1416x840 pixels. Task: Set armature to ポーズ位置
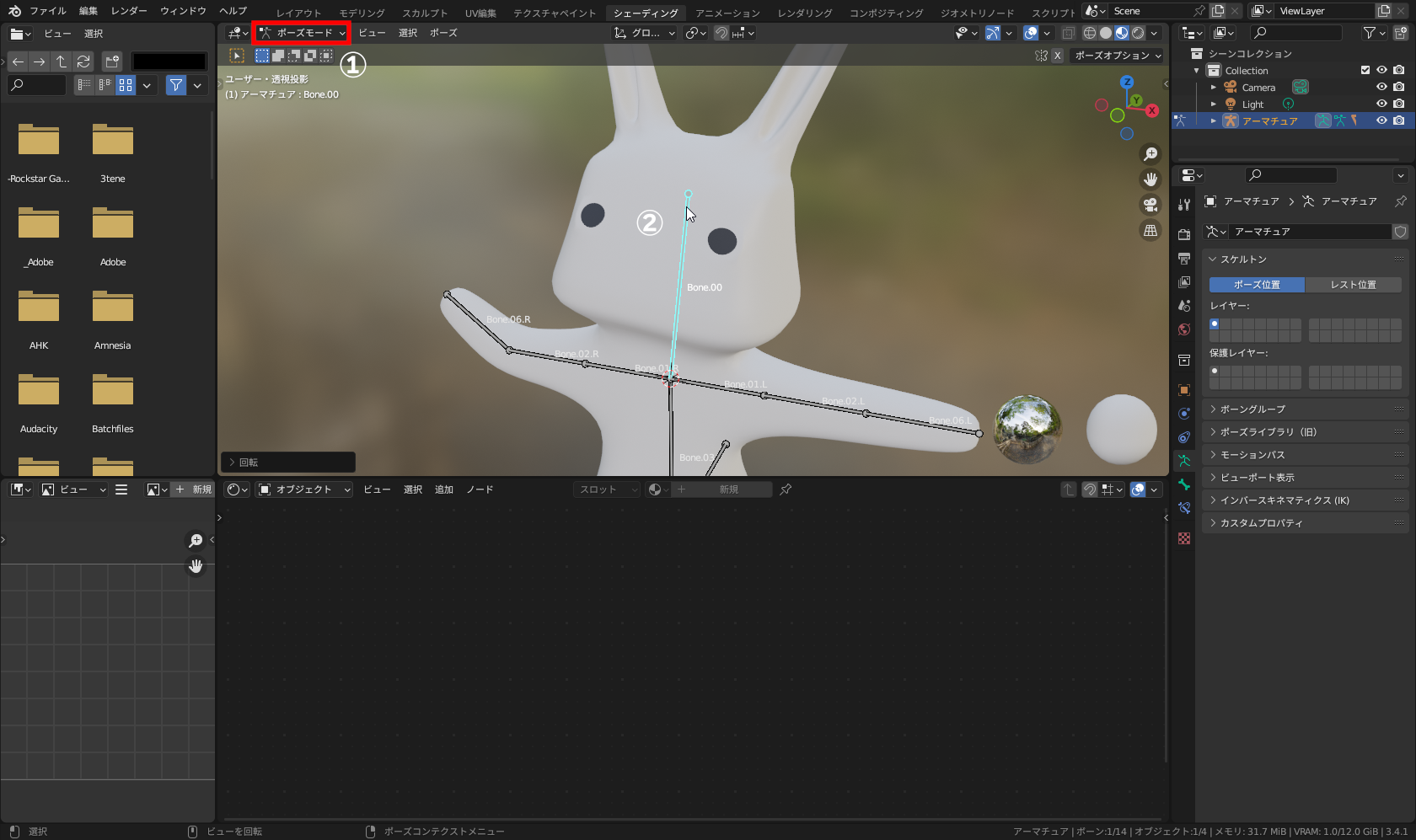pyautogui.click(x=1257, y=285)
